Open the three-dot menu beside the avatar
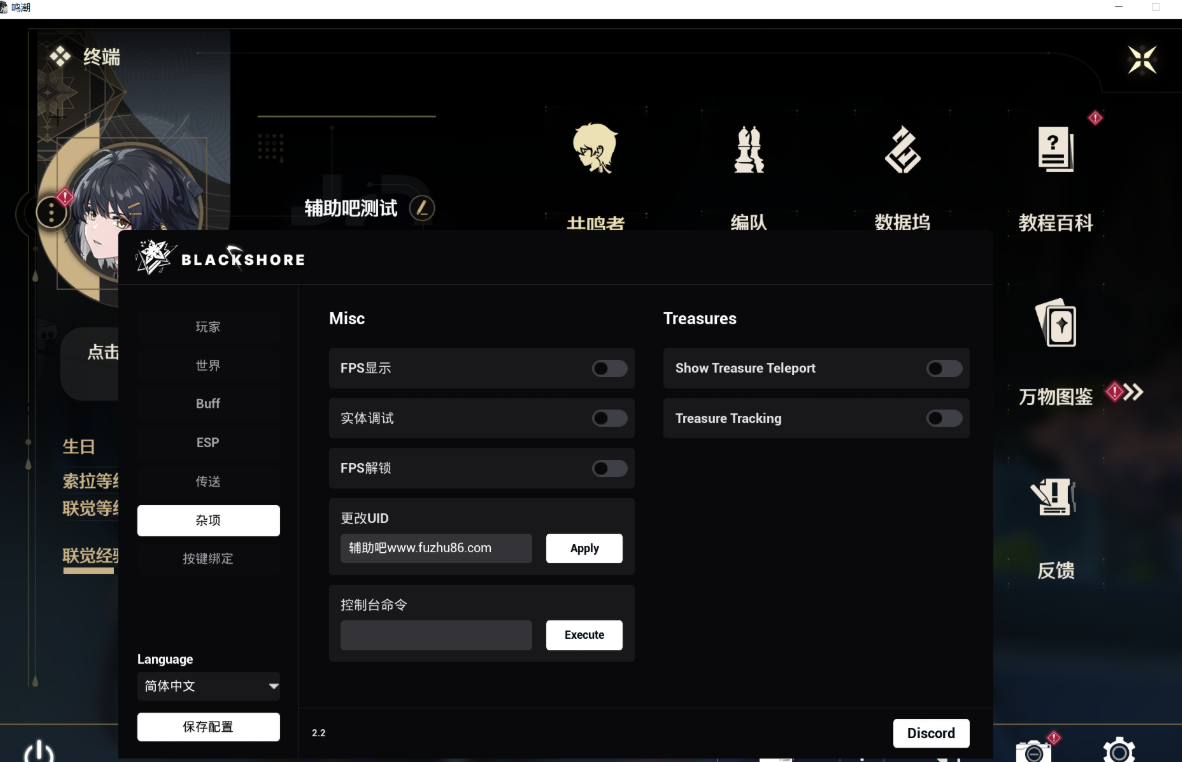Image resolution: width=1182 pixels, height=762 pixels. pos(51,212)
